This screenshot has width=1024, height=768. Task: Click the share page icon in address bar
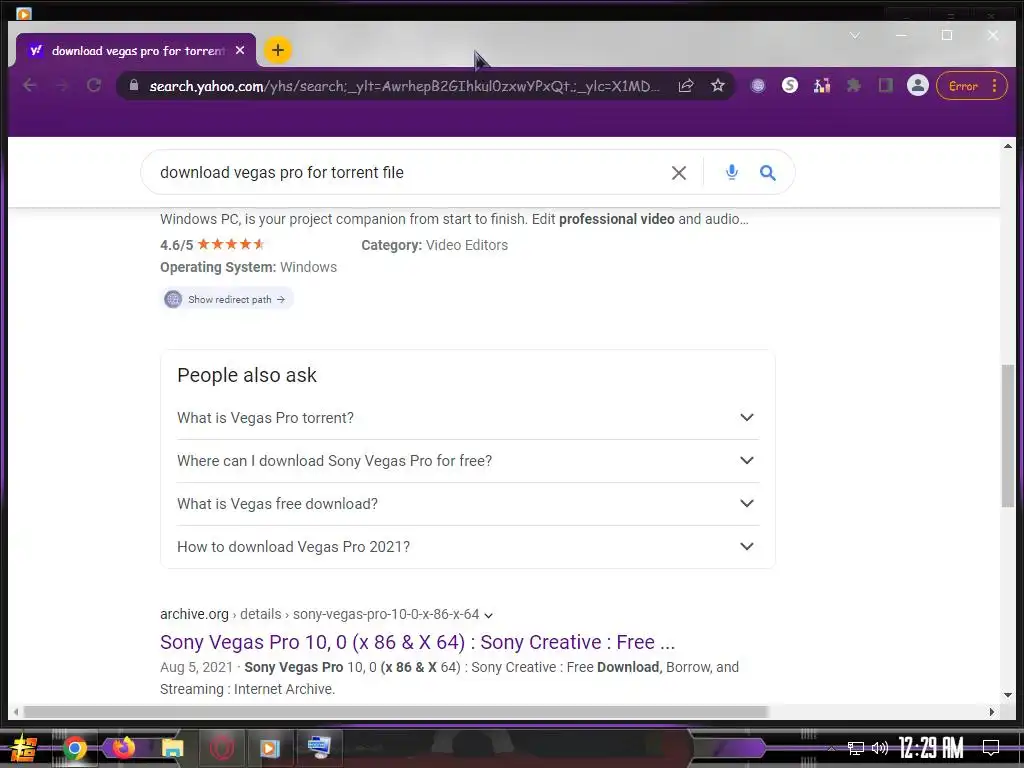tap(686, 86)
